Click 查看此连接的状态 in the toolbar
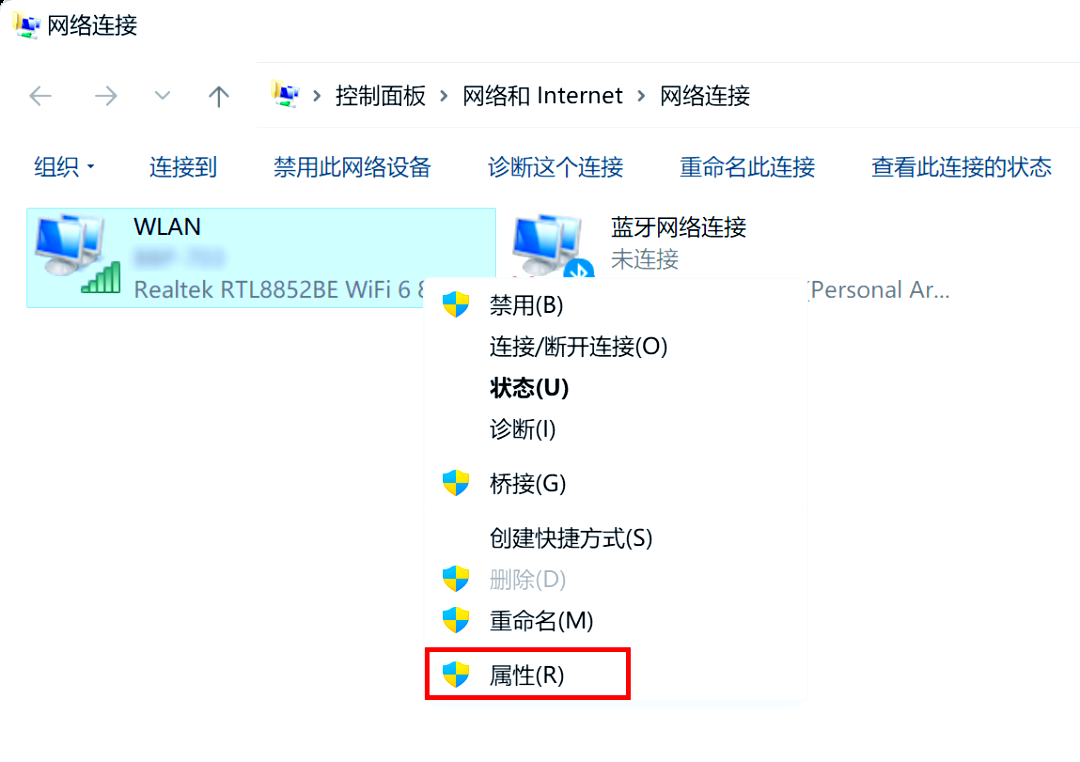 tap(961, 167)
